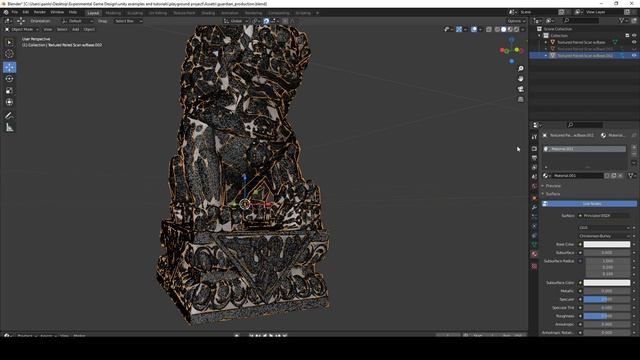Open the File menu
The image size is (640, 360).
[15, 13]
